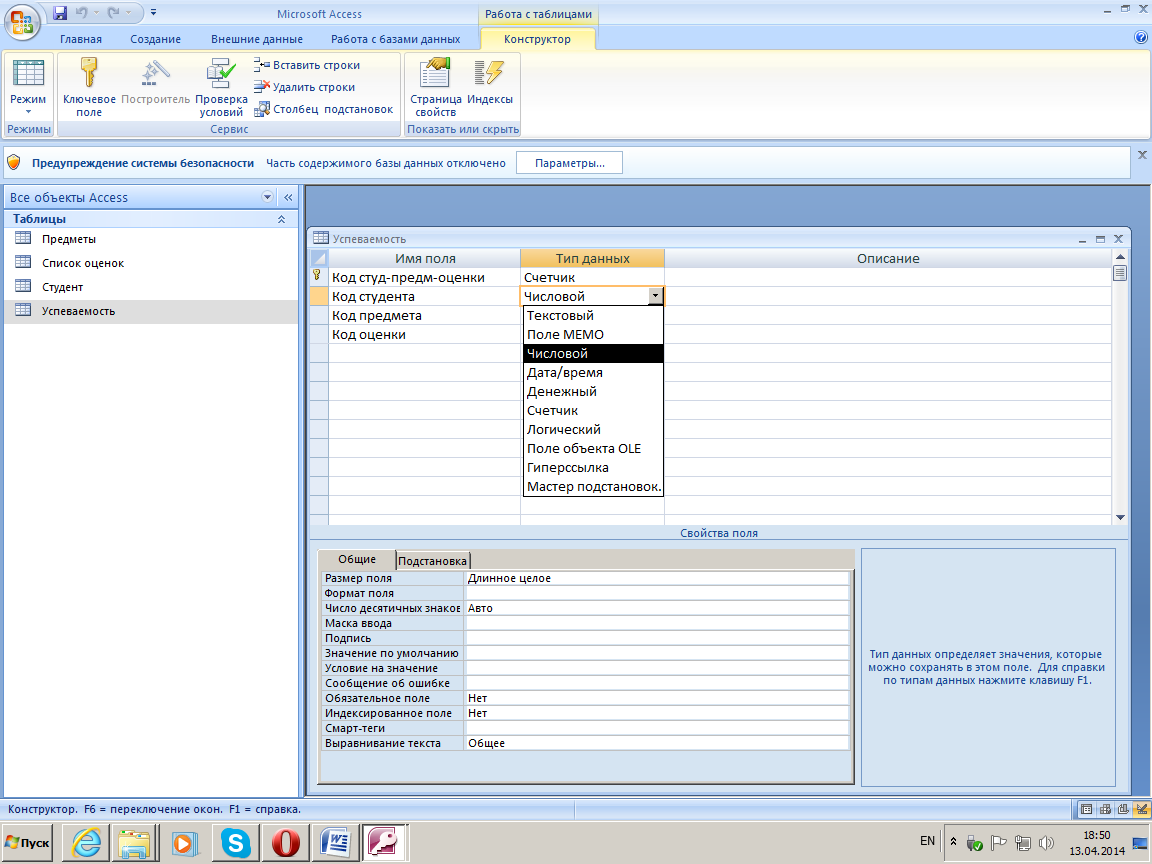Choose Логический data type
This screenshot has height=864, width=1152.
point(593,430)
